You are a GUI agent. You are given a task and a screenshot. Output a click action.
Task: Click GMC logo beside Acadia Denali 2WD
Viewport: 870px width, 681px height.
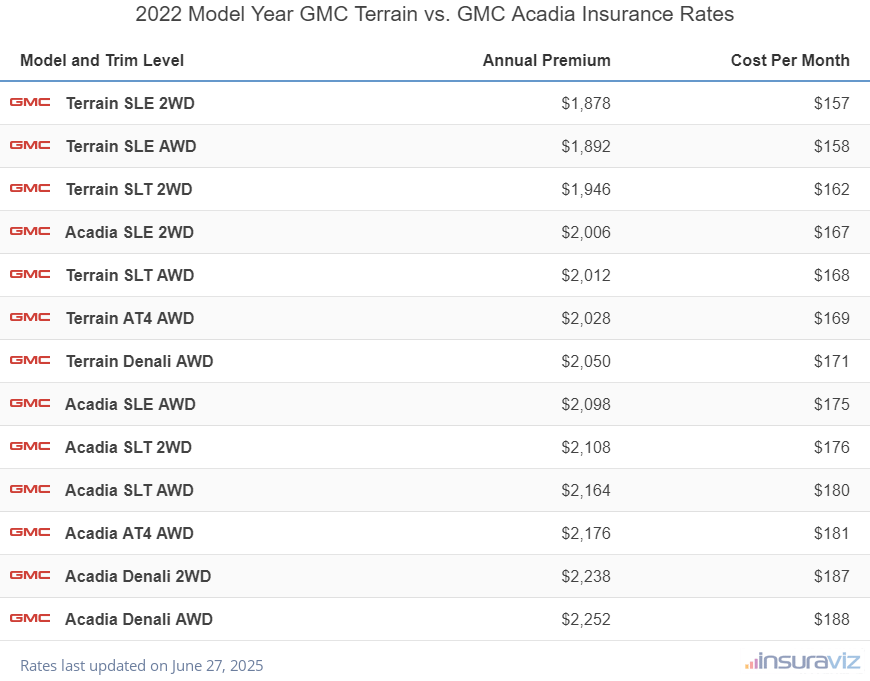click(x=30, y=575)
